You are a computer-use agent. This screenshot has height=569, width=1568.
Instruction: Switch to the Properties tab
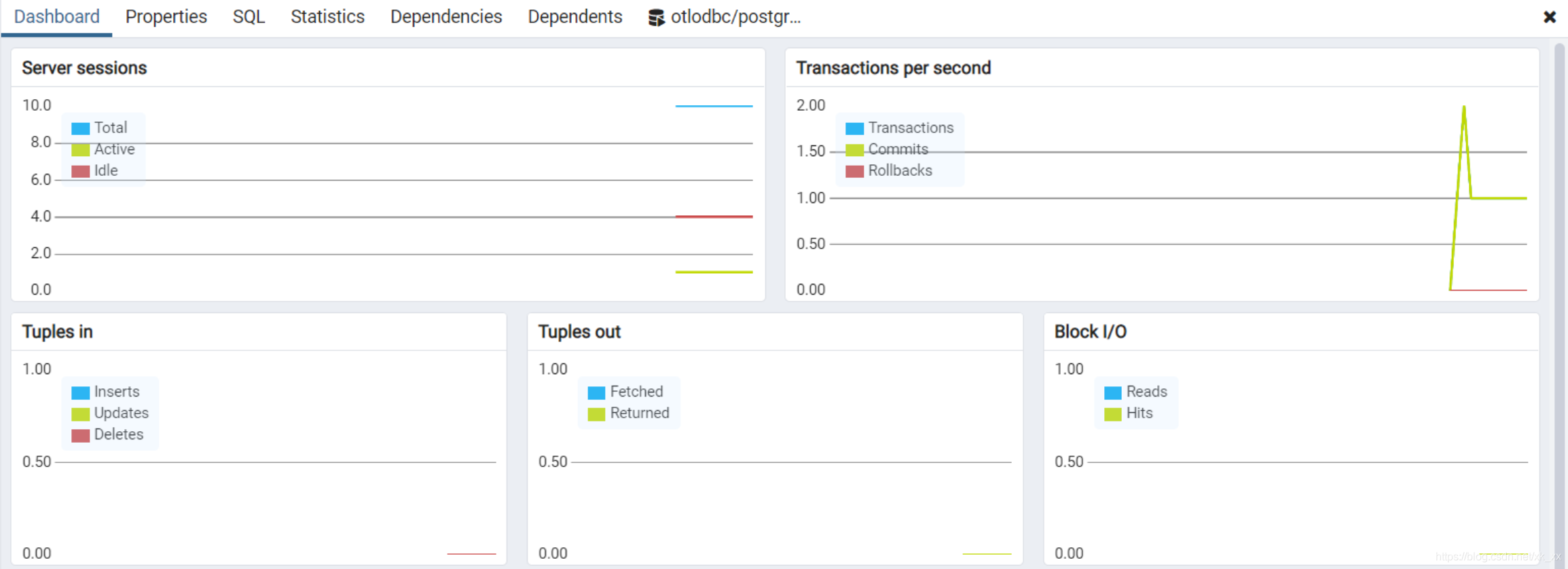[166, 16]
